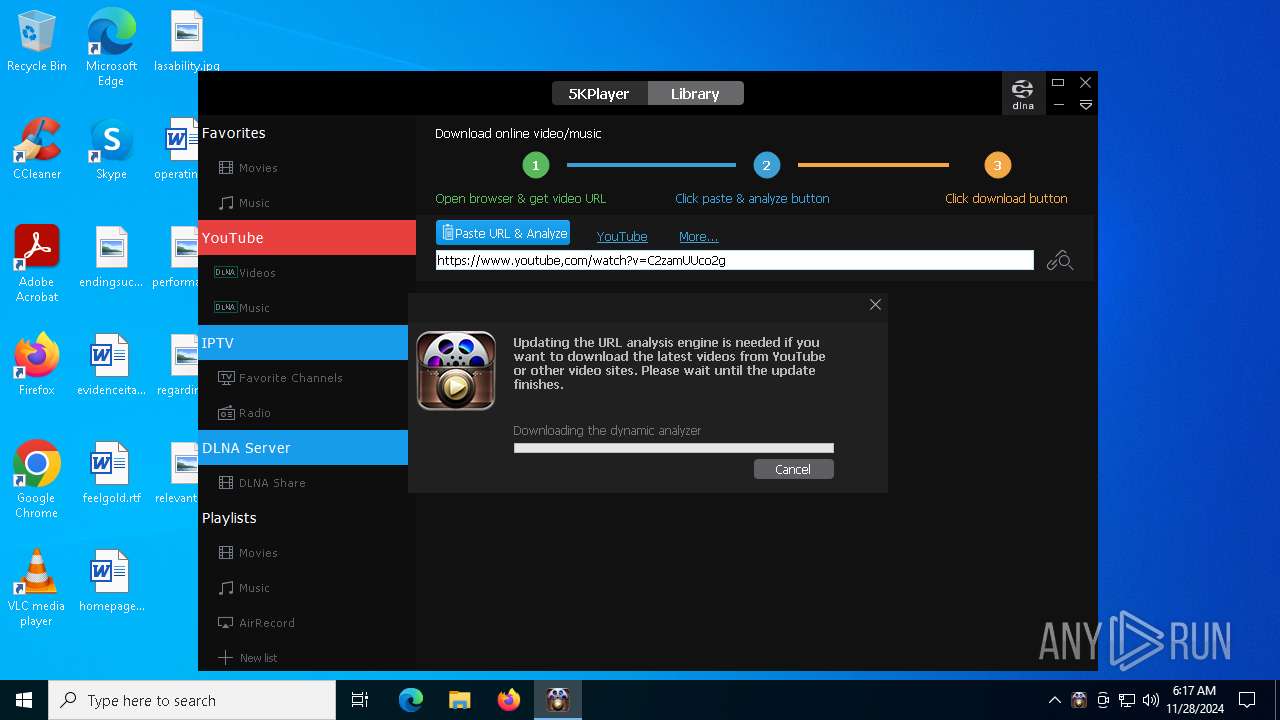Open Edge from the taskbar

pyautogui.click(x=411, y=700)
